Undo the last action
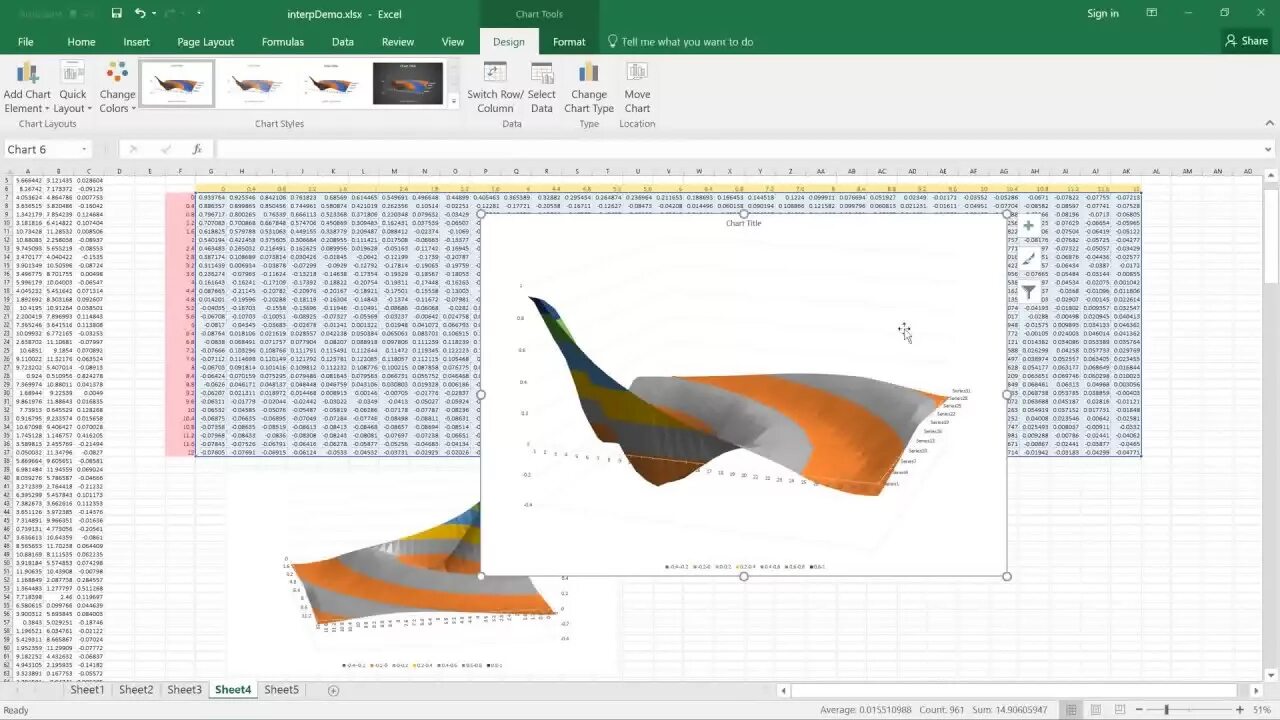 point(140,13)
